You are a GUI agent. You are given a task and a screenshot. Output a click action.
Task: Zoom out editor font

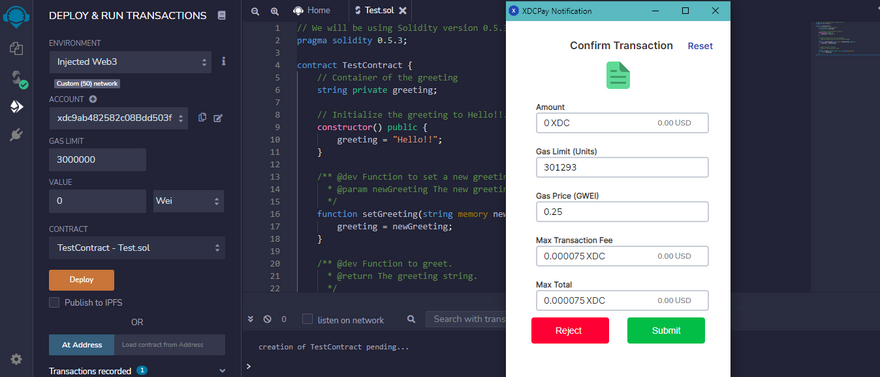[255, 11]
